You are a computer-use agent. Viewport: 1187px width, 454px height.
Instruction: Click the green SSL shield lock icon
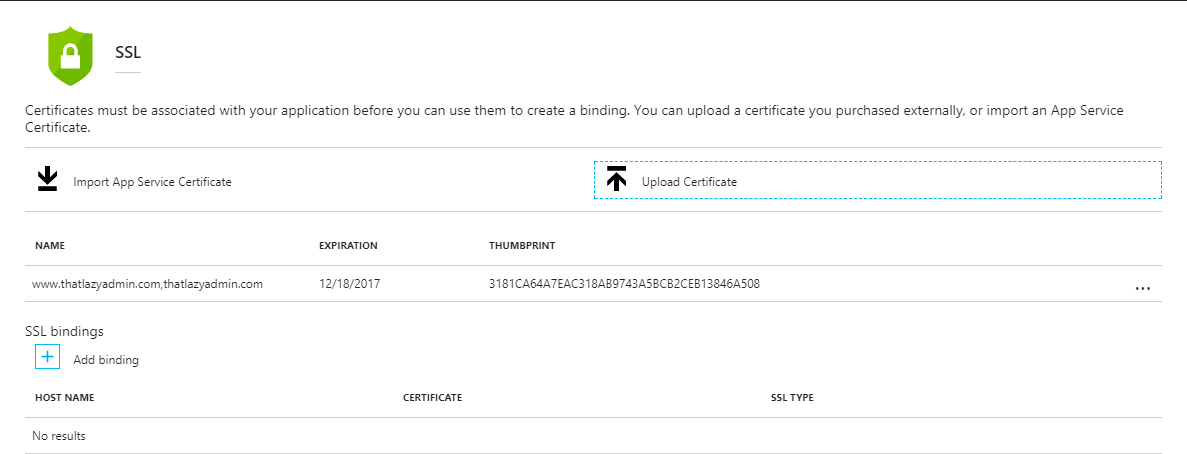70,56
